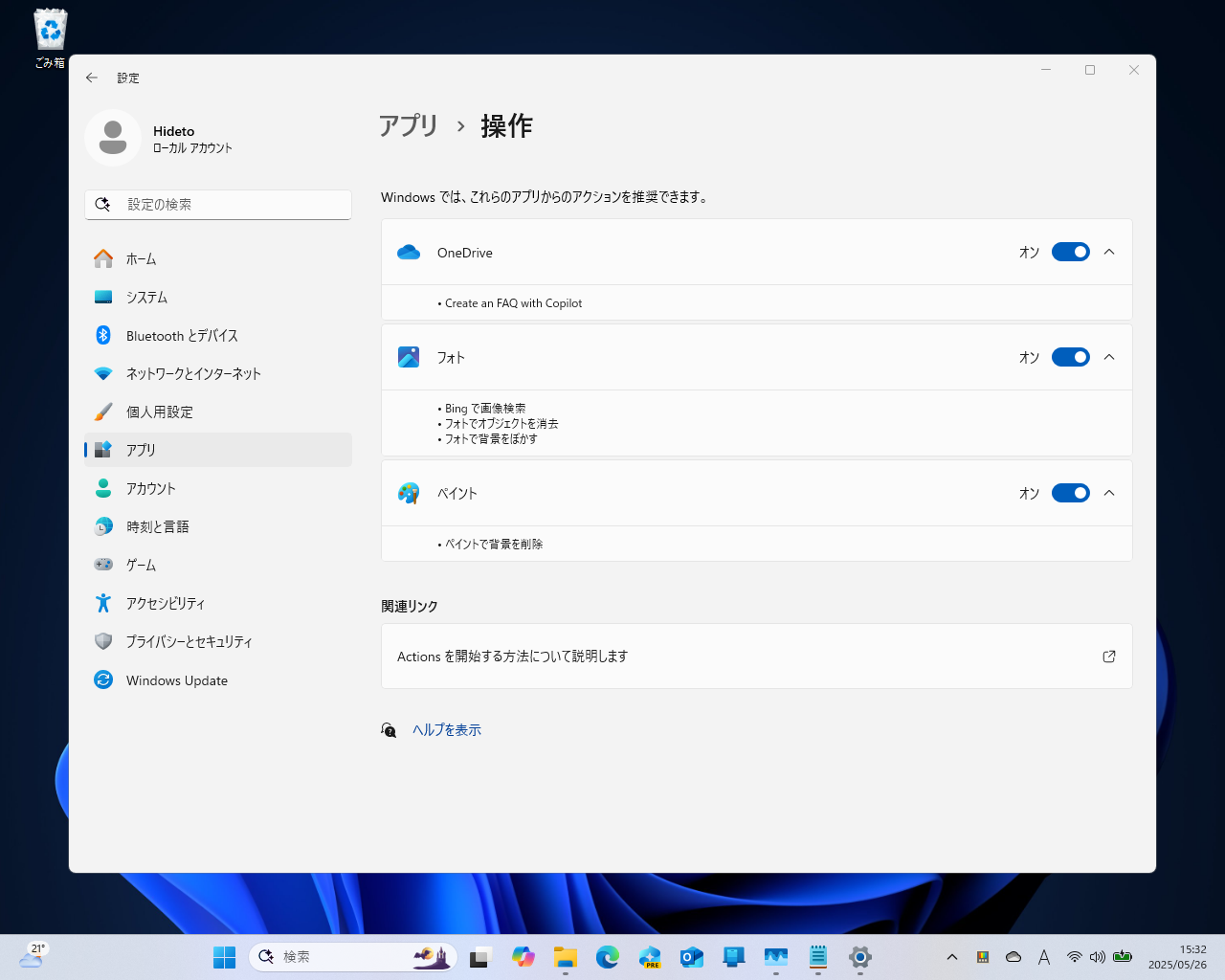1225x980 pixels.
Task: Open Windows Update in the sidebar
Action: 218,679
